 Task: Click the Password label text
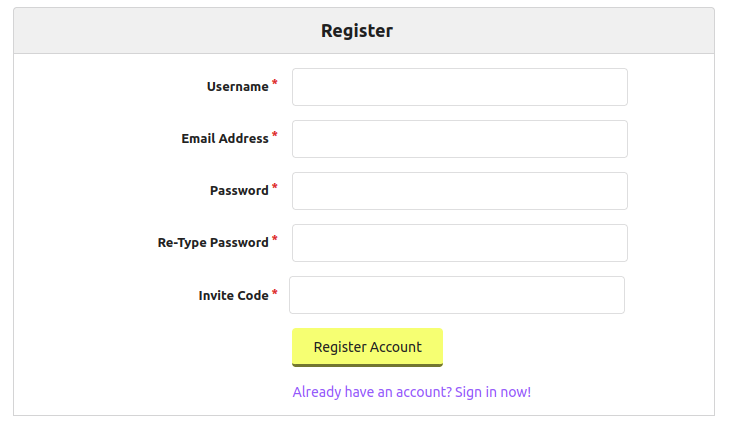coord(239,191)
